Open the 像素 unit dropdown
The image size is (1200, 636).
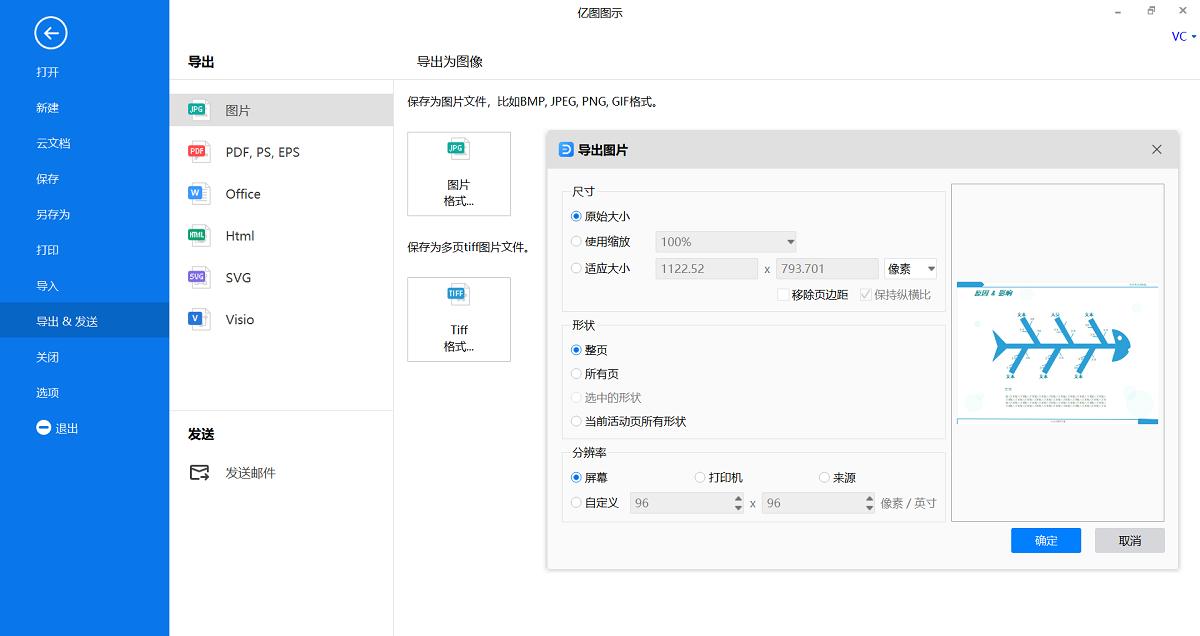pos(910,268)
